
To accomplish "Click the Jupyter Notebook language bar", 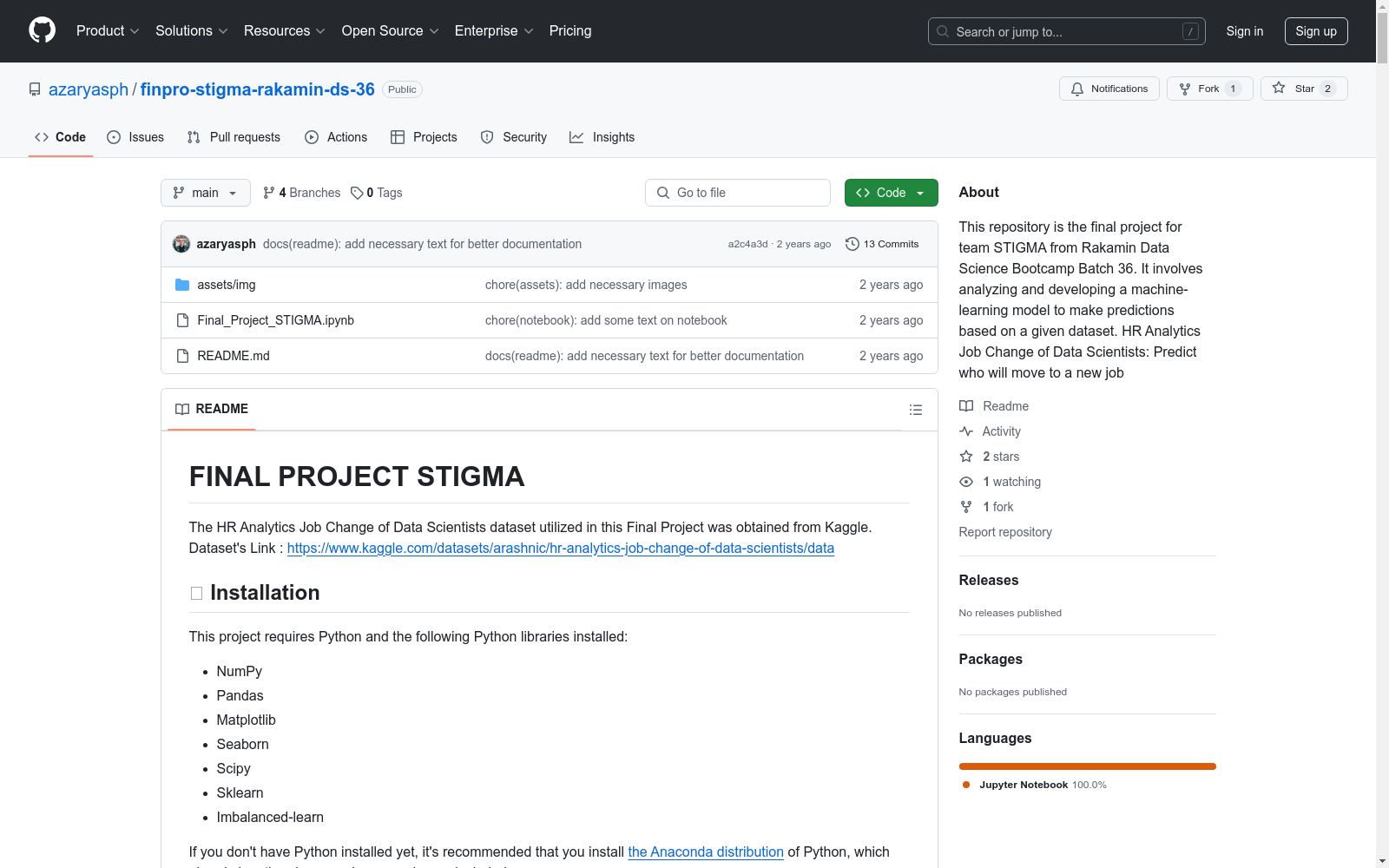I will point(1088,766).
